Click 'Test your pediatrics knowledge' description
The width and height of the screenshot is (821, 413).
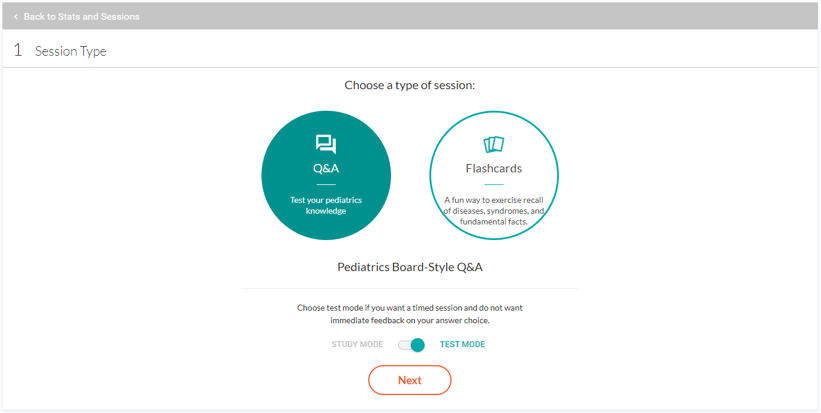coord(326,205)
